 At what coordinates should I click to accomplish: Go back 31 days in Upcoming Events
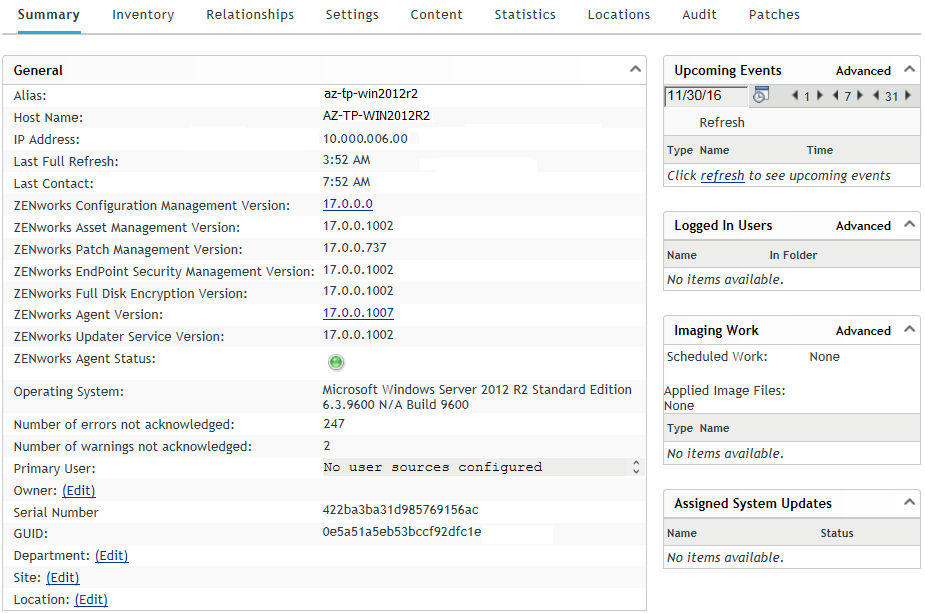point(875,97)
